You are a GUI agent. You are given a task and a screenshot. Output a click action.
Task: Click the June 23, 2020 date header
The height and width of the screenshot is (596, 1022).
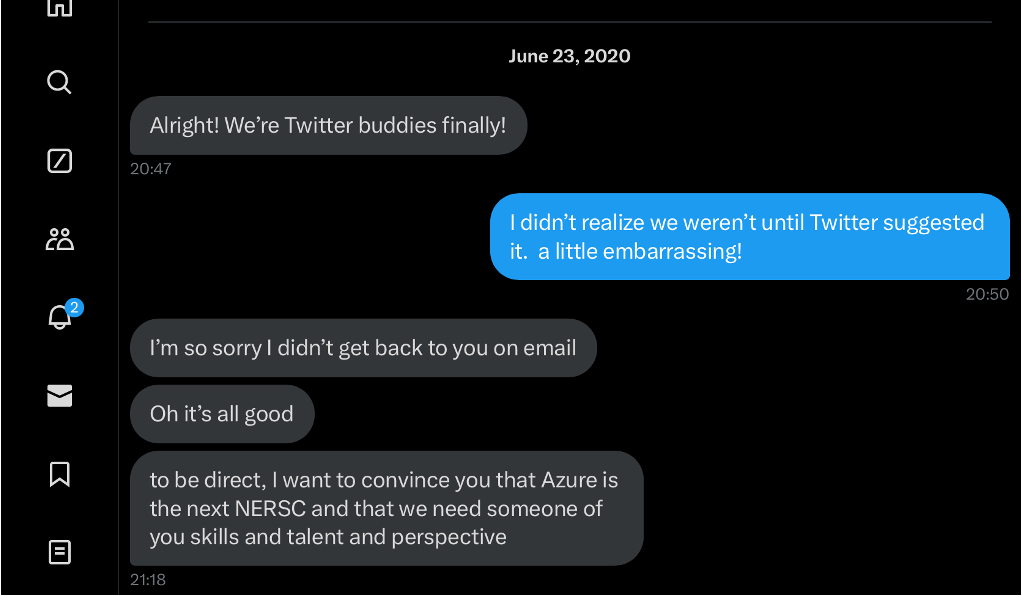569,56
